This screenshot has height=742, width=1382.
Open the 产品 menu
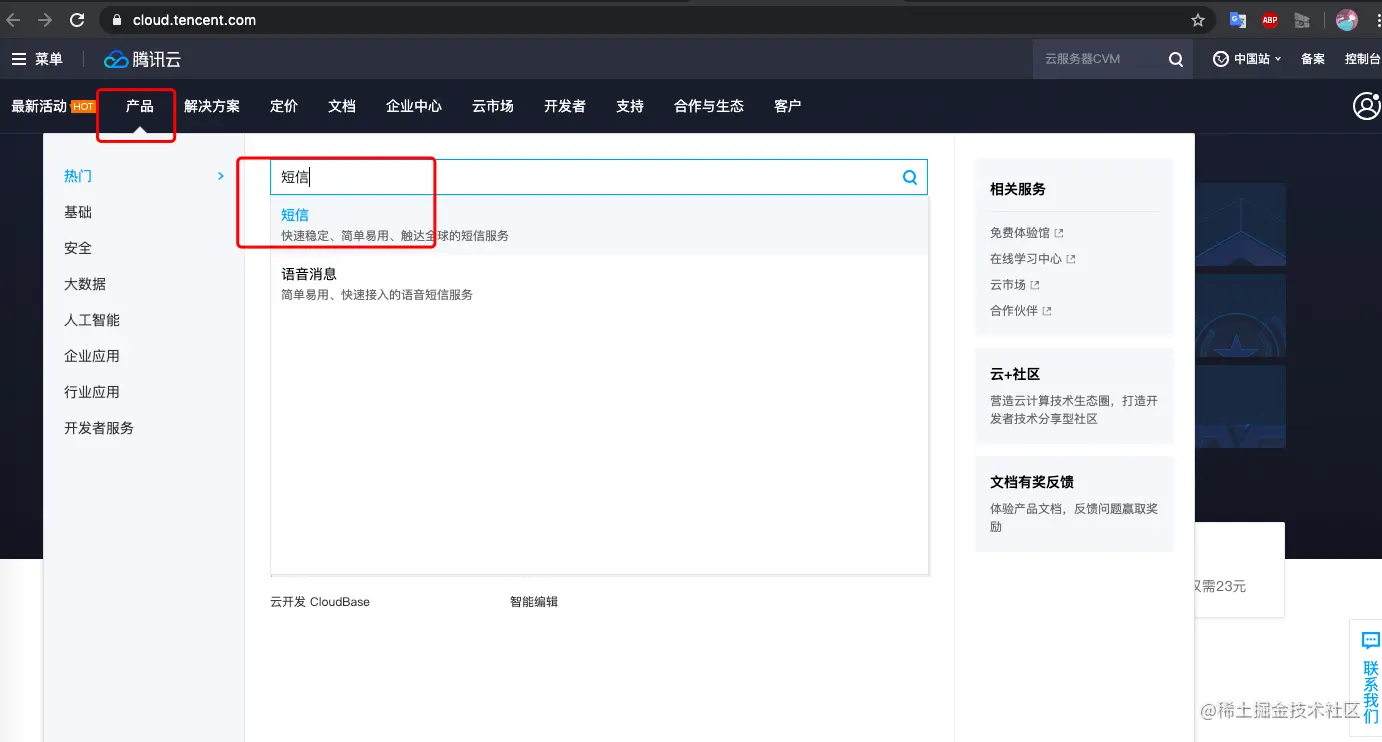click(x=139, y=106)
